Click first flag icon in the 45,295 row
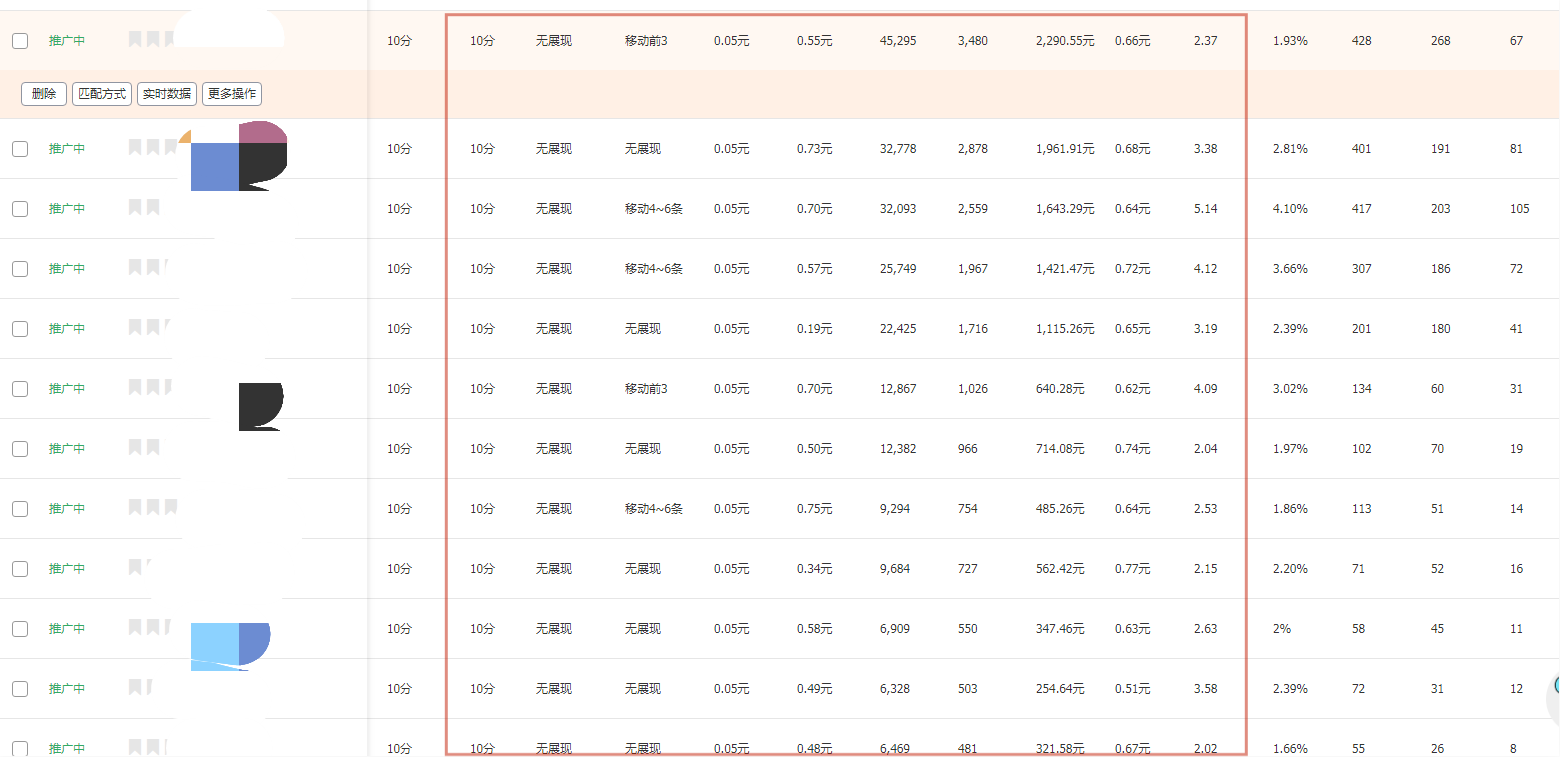The width and height of the screenshot is (1560, 757). (x=135, y=39)
